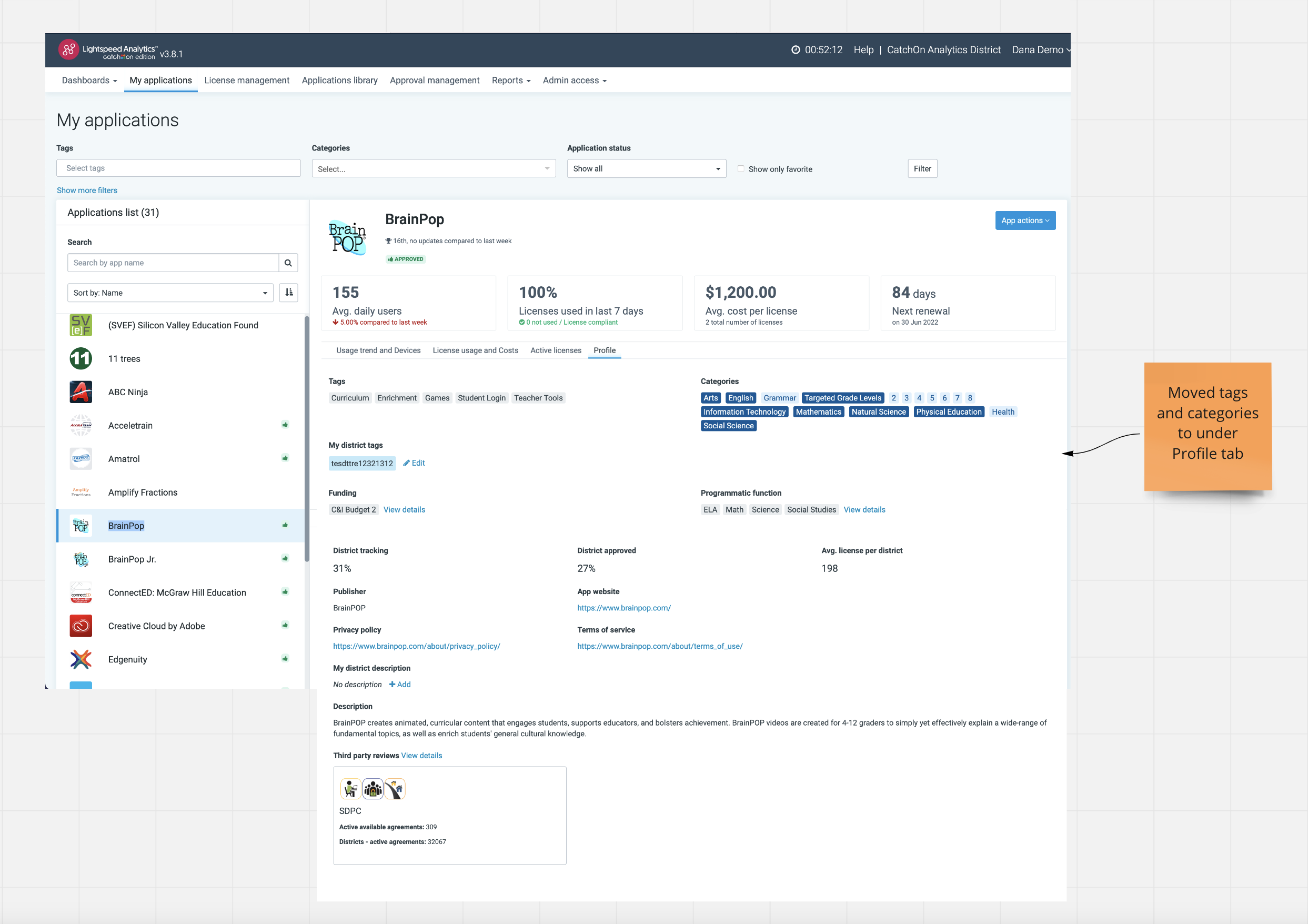Expand Show more filters
This screenshot has width=1308, height=924.
pos(87,190)
